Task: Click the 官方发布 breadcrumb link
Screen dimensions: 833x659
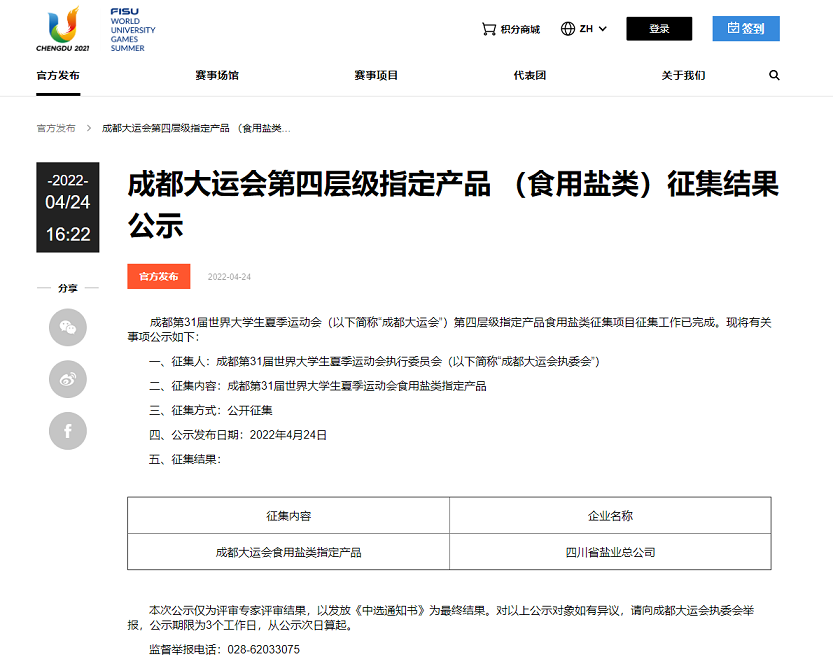Action: tap(56, 128)
